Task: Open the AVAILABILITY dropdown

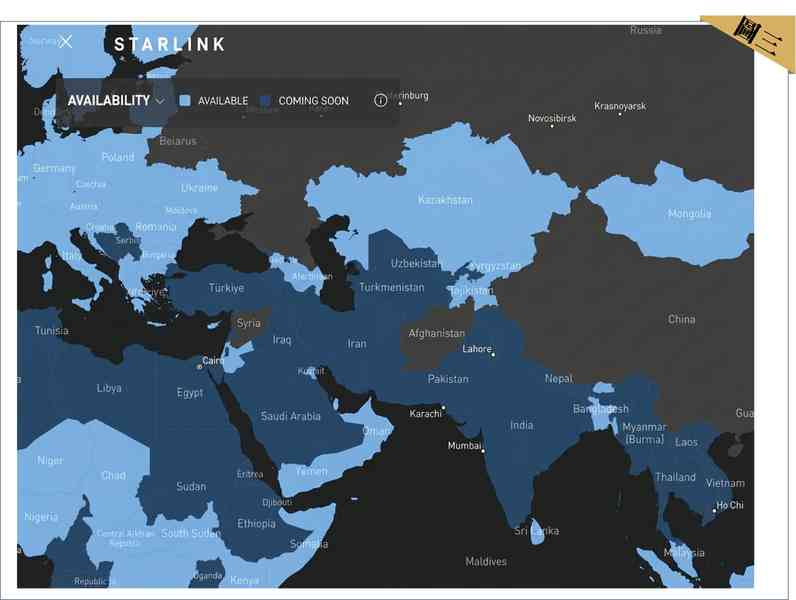Action: coord(116,101)
